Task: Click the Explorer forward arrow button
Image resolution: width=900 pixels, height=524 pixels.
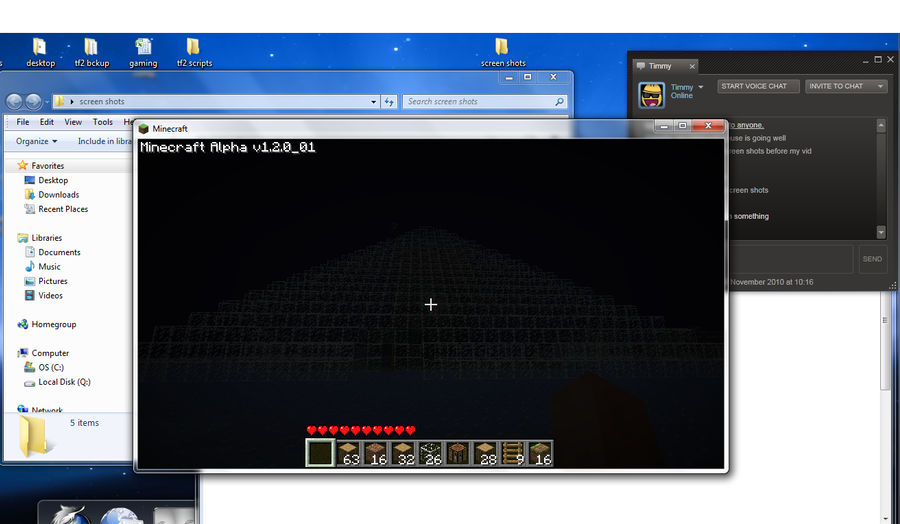Action: tap(33, 102)
